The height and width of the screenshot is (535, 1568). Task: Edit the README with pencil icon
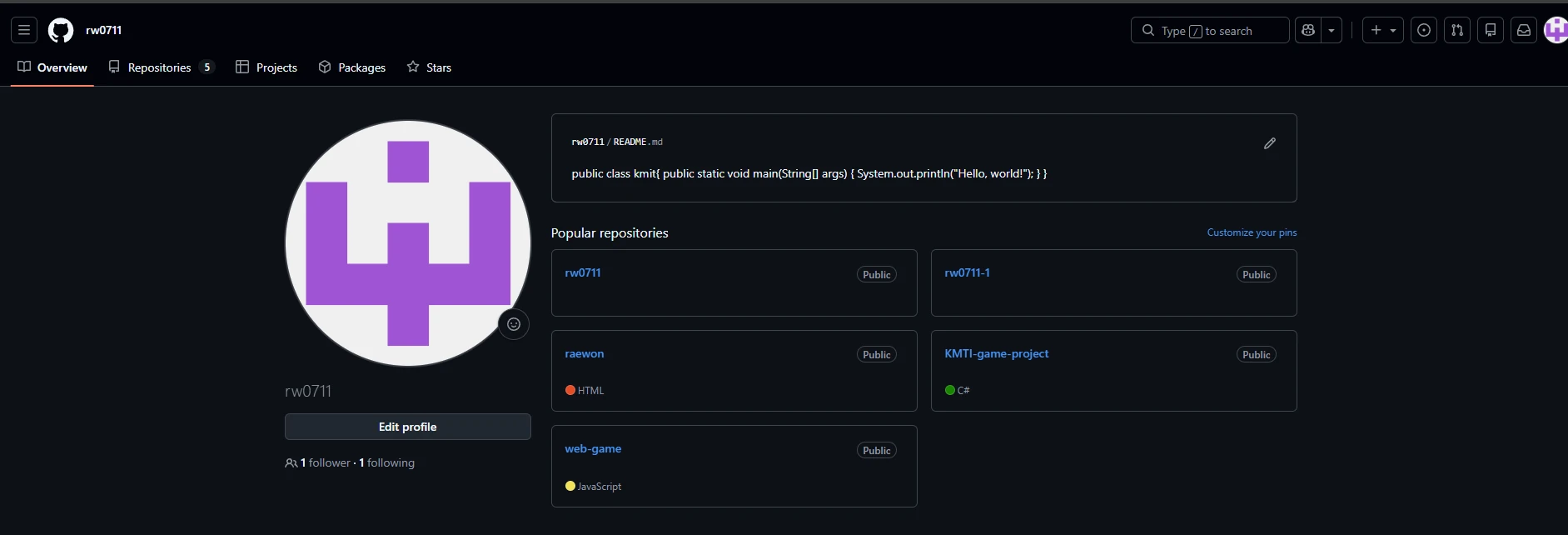pyautogui.click(x=1270, y=143)
